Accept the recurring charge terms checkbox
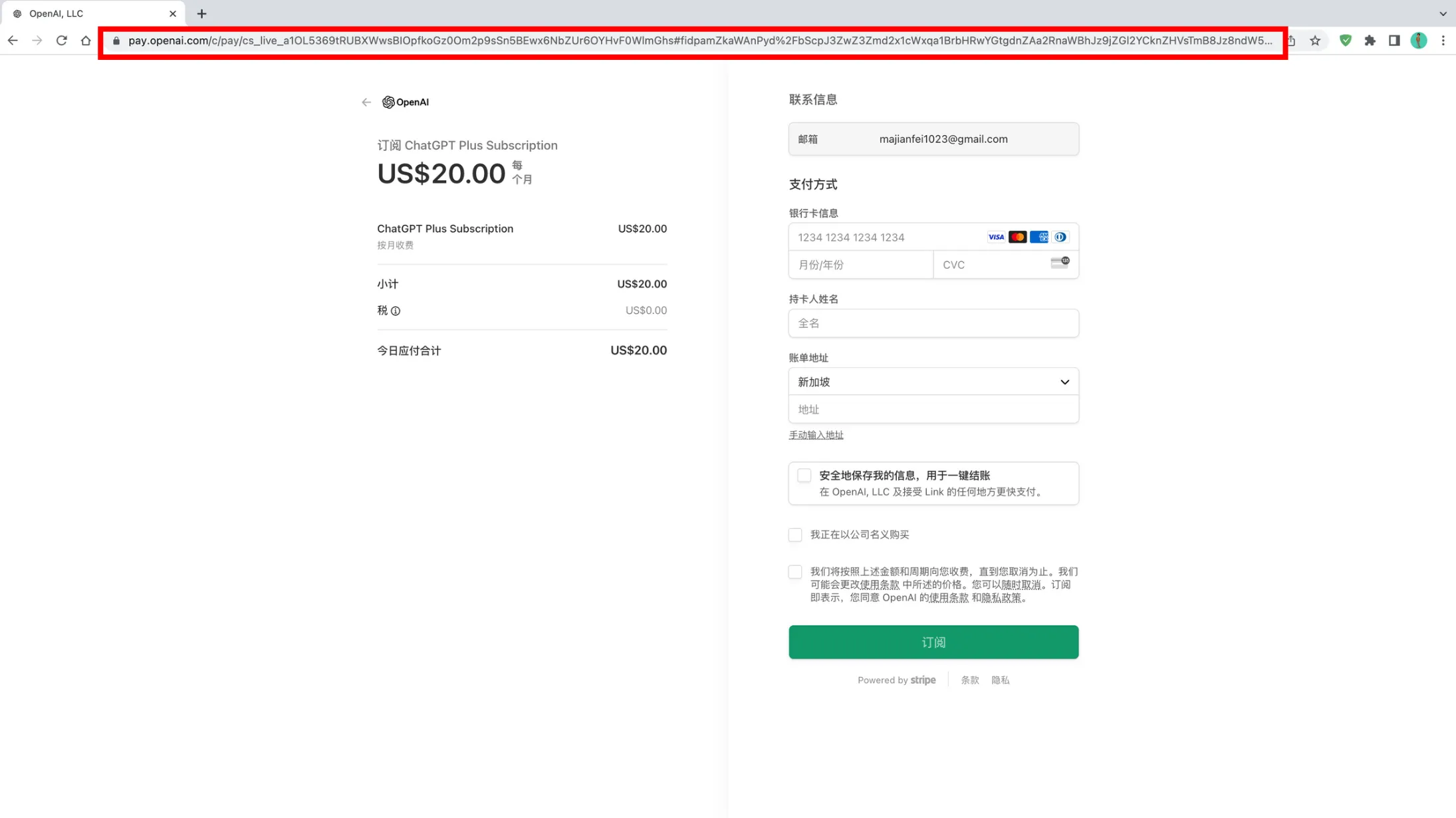 795,572
